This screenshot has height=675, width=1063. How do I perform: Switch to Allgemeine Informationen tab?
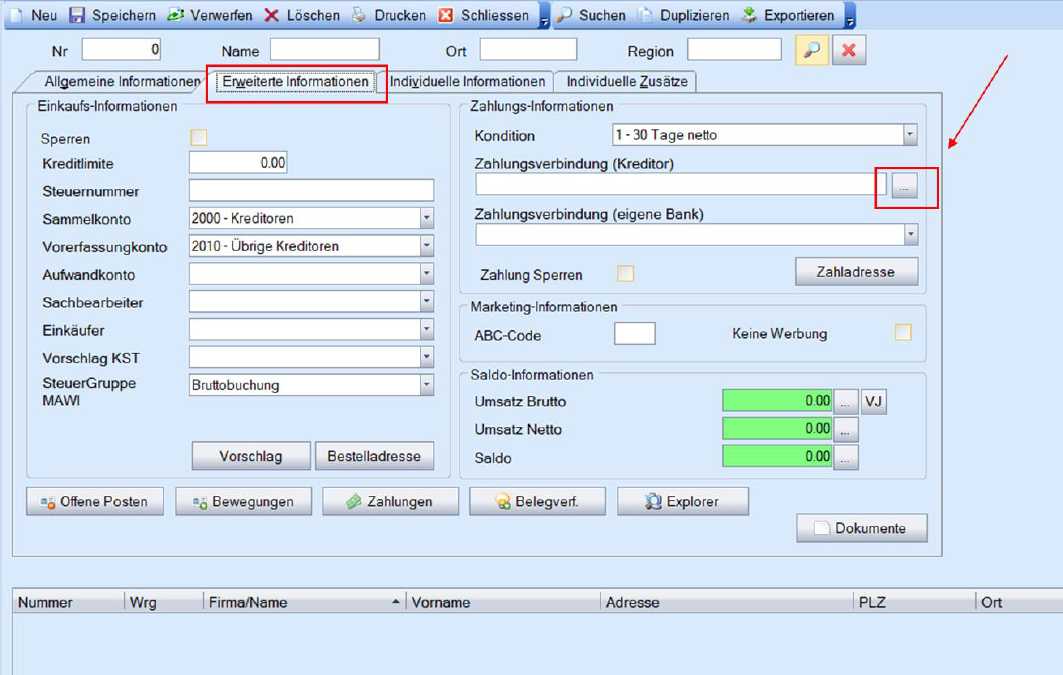(x=122, y=82)
